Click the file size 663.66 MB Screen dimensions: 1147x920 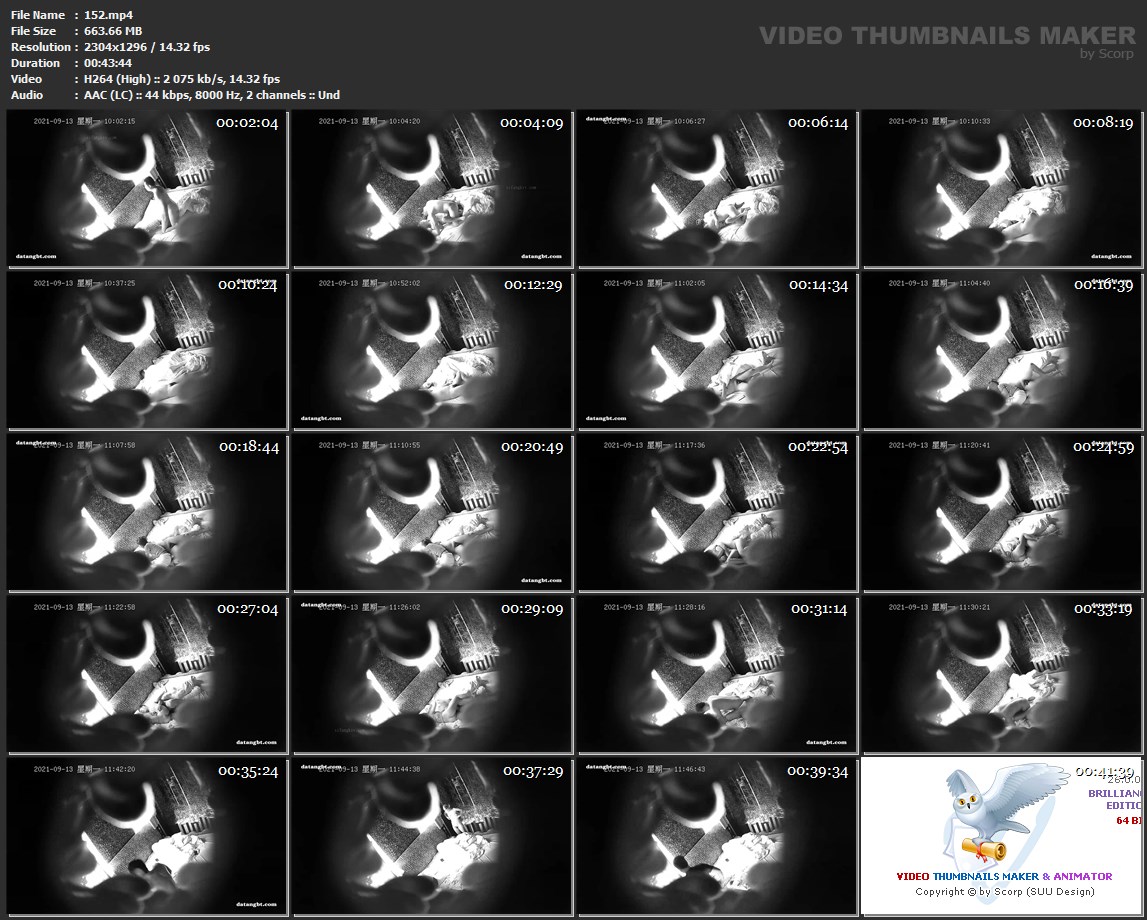[x=113, y=31]
